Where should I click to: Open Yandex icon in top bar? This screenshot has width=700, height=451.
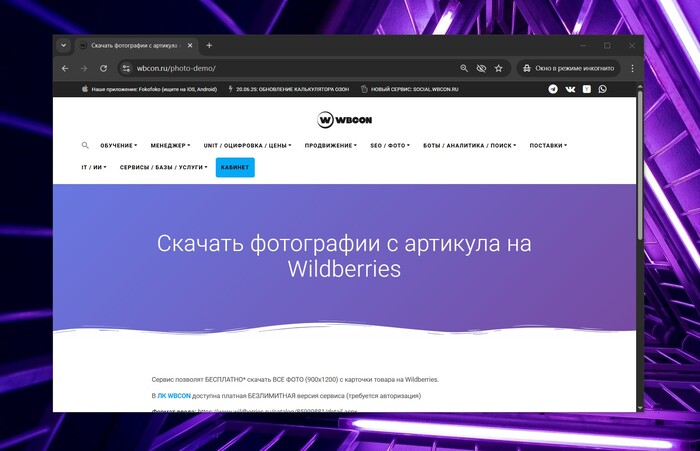[587, 89]
